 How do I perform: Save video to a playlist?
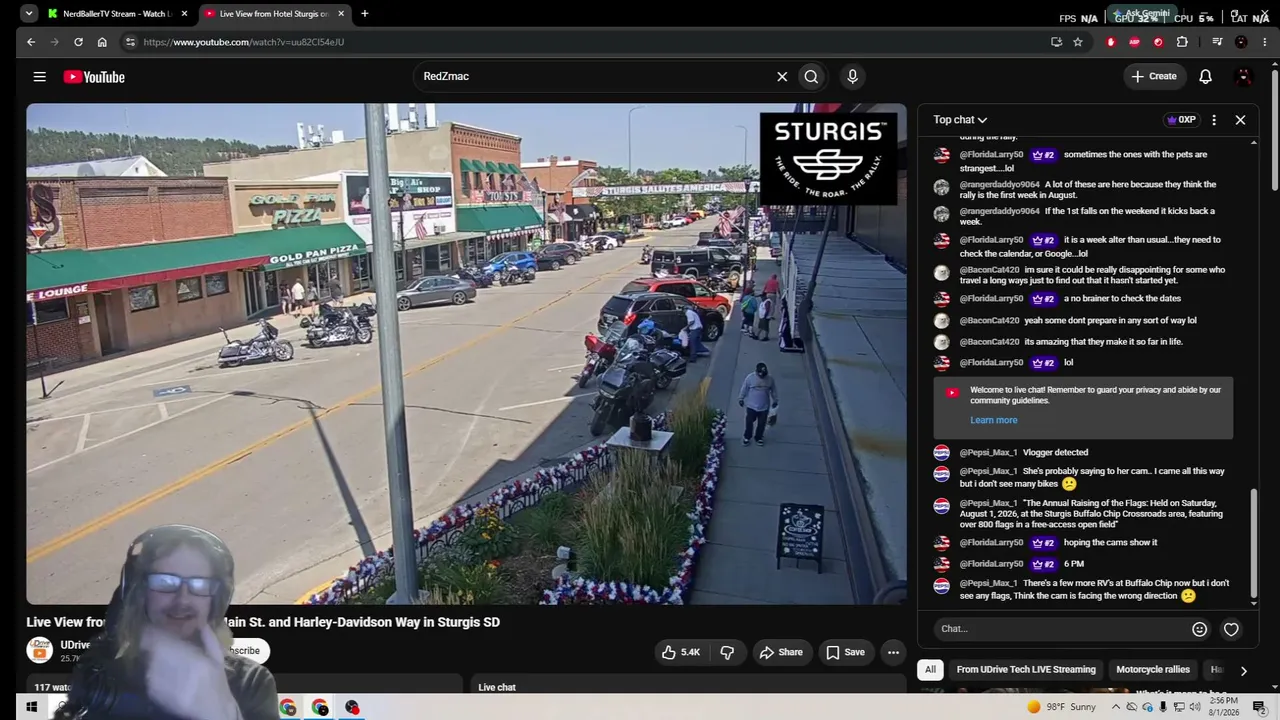click(x=845, y=652)
